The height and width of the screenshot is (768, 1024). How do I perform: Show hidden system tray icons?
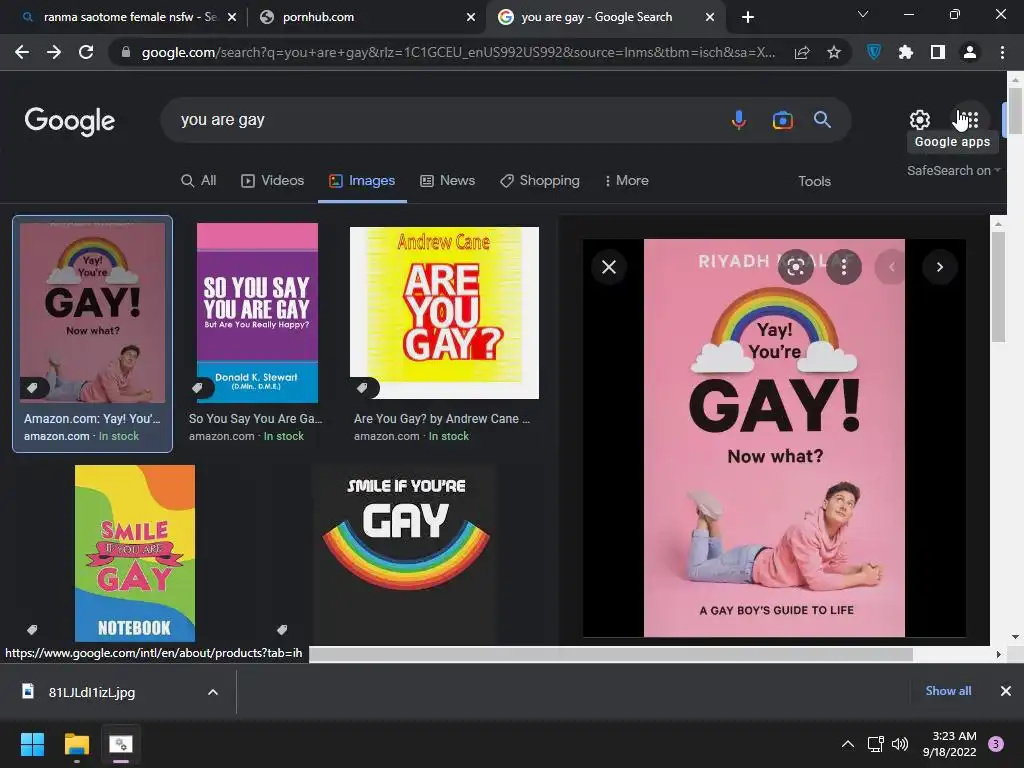coord(848,744)
